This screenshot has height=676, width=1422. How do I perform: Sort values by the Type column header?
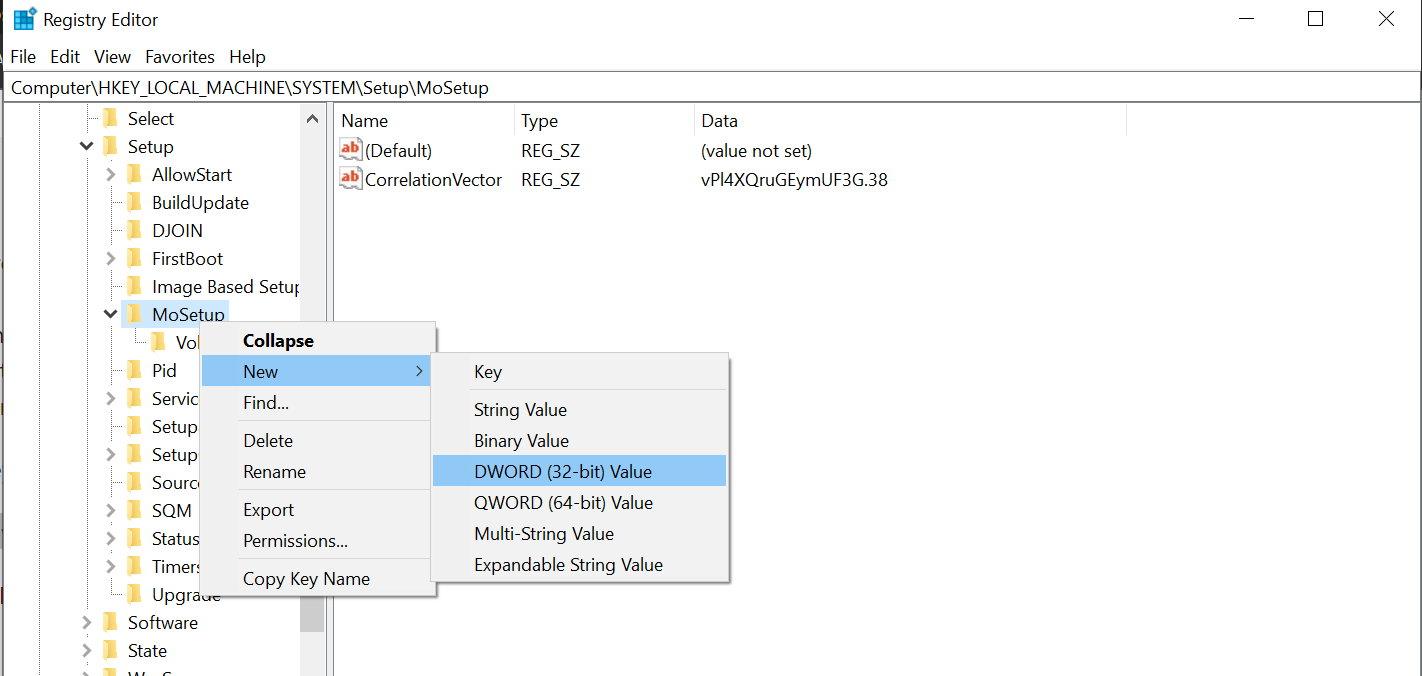coord(540,121)
